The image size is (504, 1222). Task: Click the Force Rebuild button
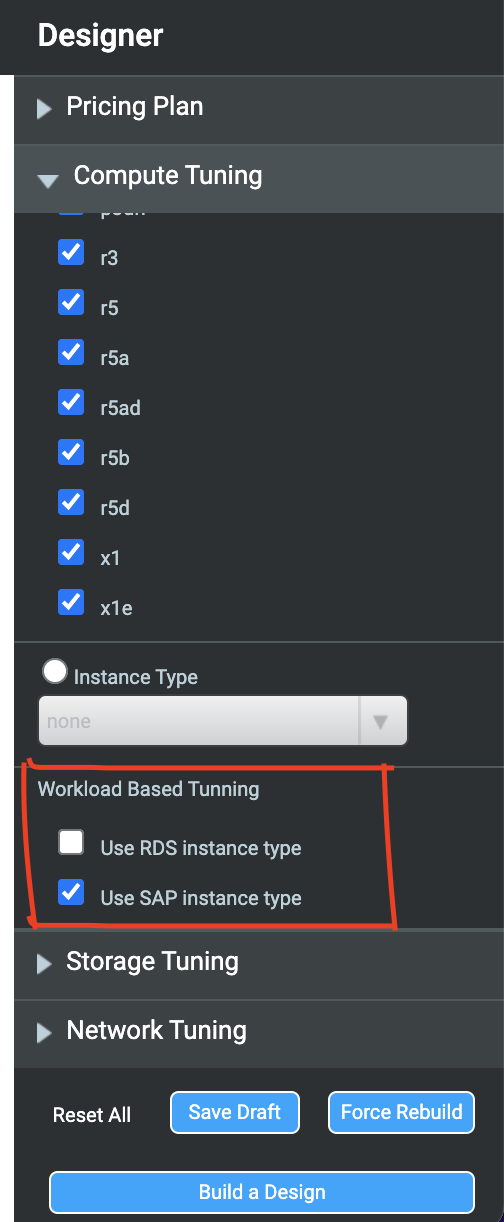coord(402,1112)
